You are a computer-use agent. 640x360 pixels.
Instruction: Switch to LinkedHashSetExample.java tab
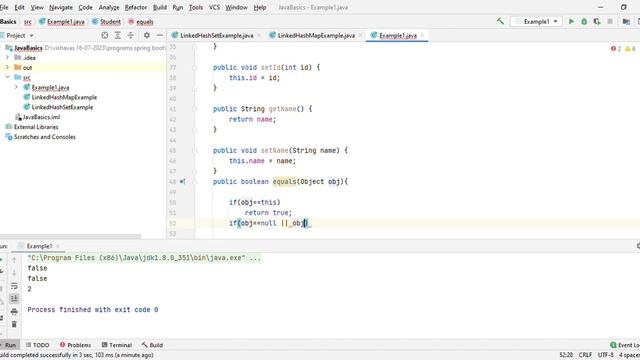coord(216,36)
